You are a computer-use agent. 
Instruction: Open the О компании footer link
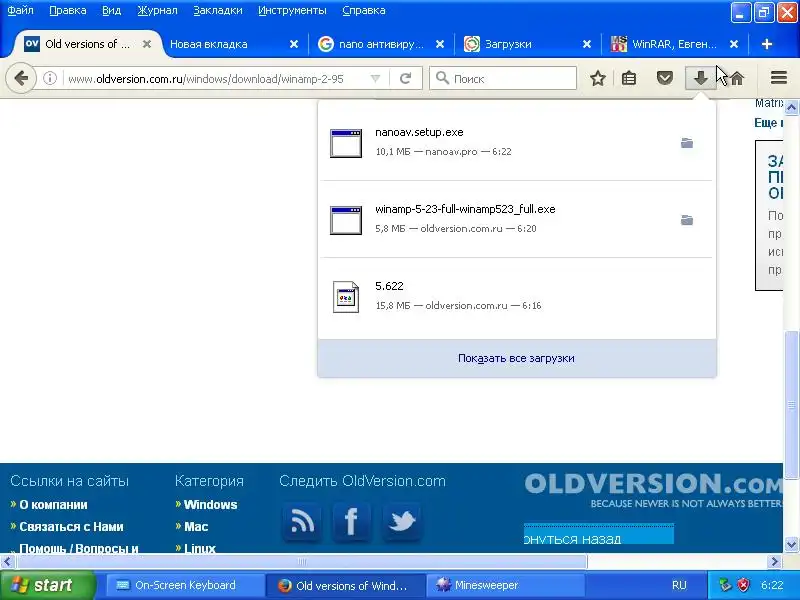[53, 505]
